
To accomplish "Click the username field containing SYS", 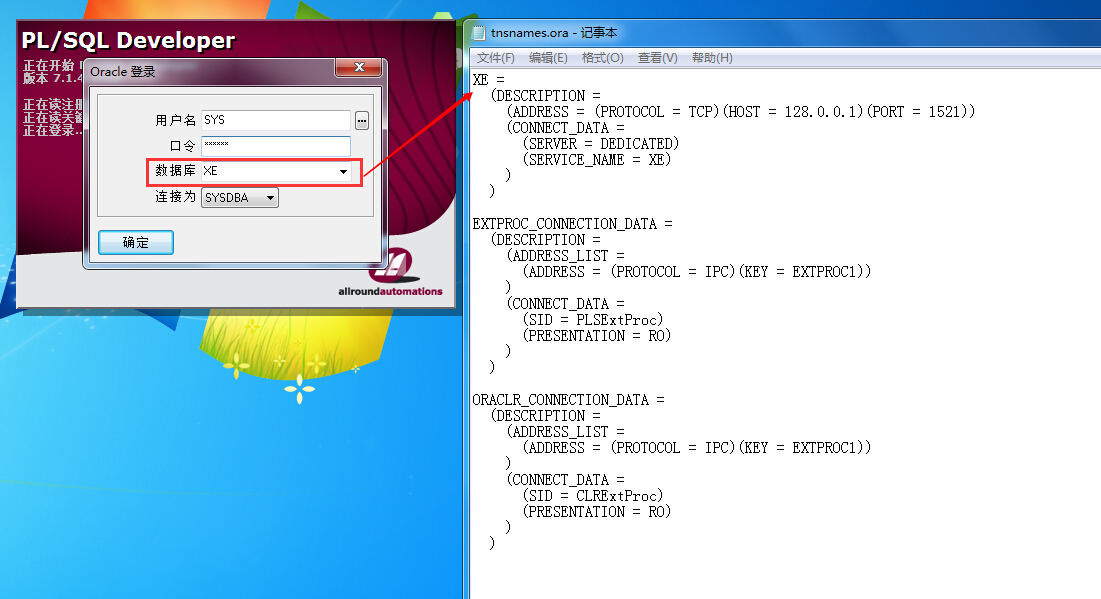I will pyautogui.click(x=275, y=120).
